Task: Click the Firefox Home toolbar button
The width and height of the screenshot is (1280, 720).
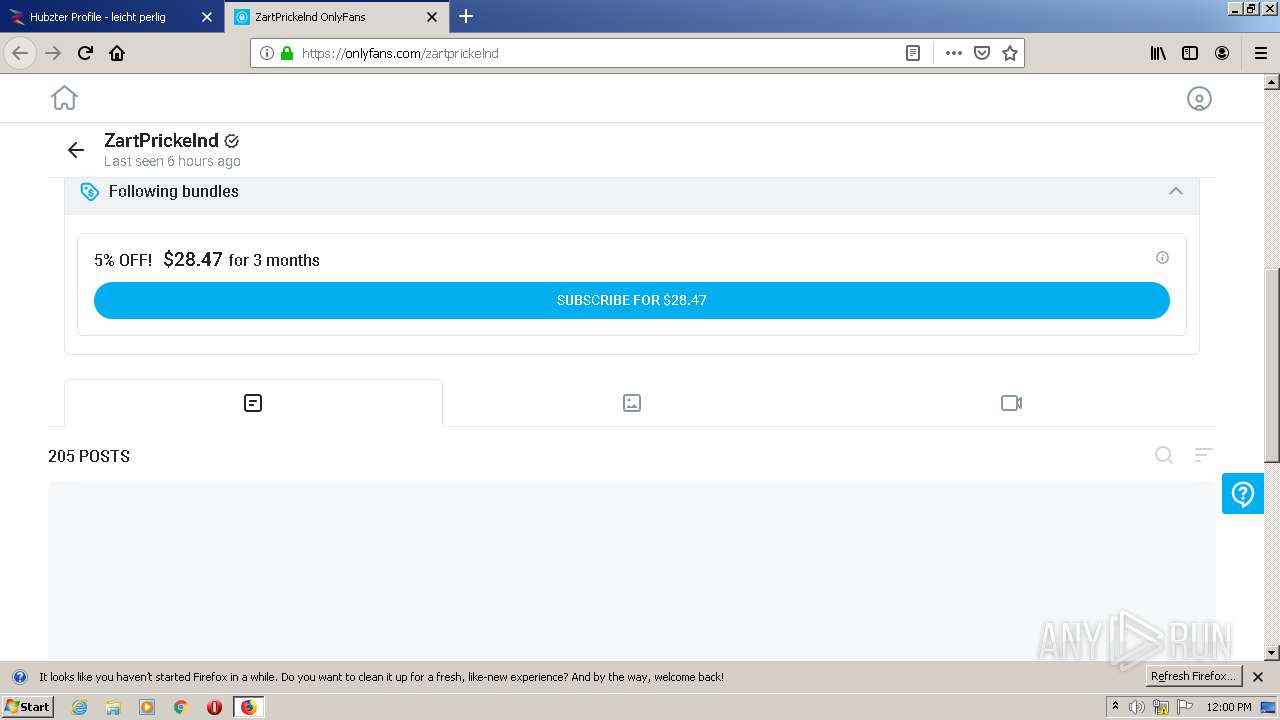Action: pos(117,53)
